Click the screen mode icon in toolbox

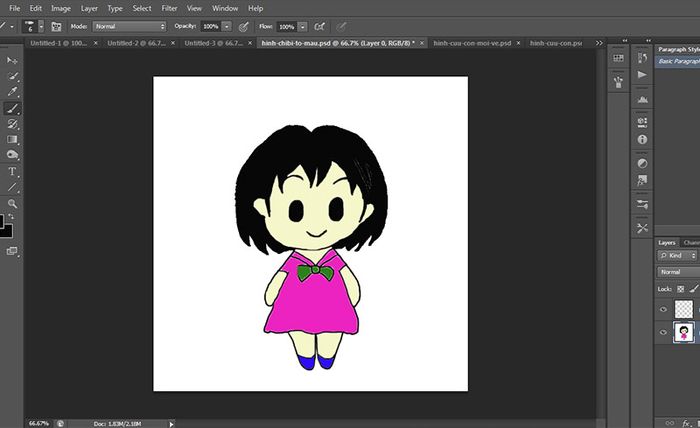pyautogui.click(x=12, y=251)
